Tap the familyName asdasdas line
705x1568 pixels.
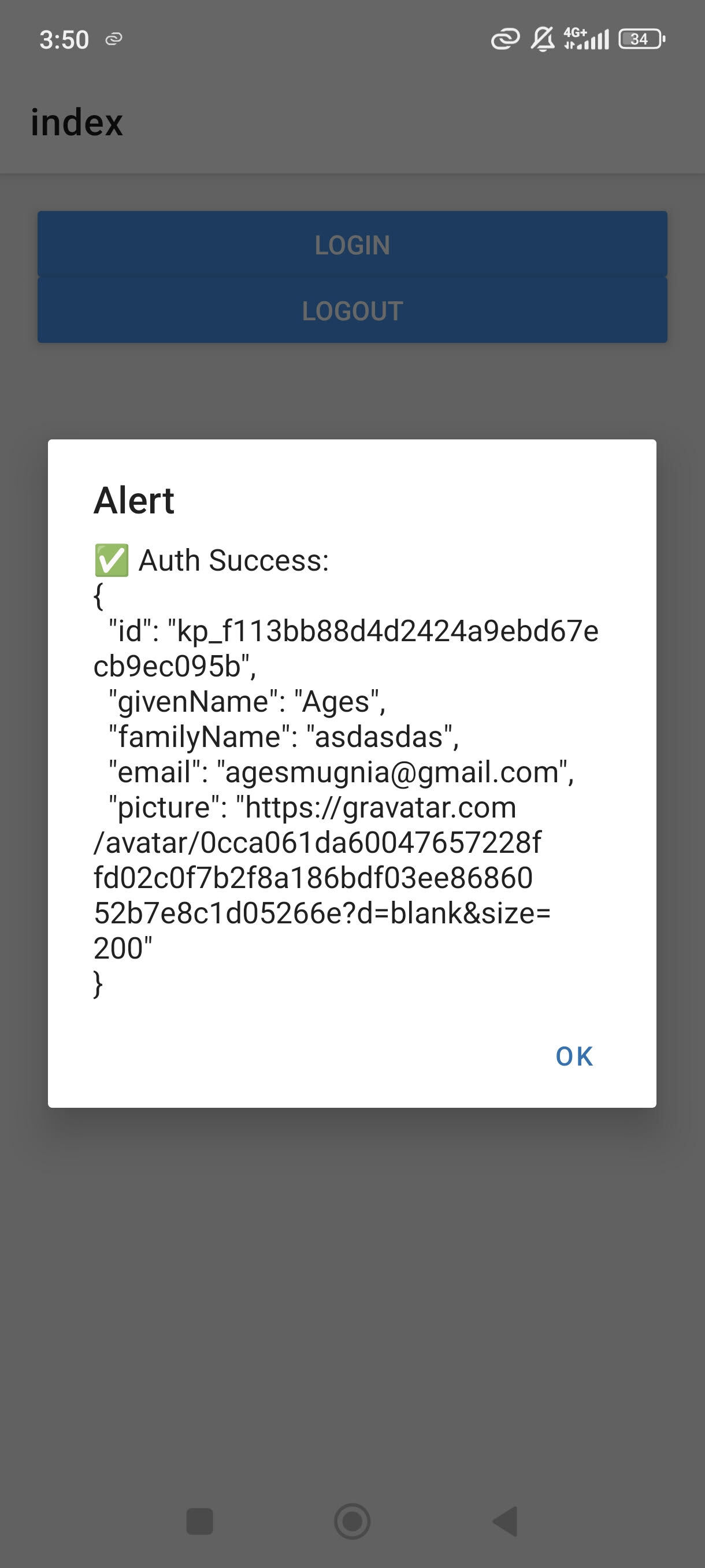[284, 737]
